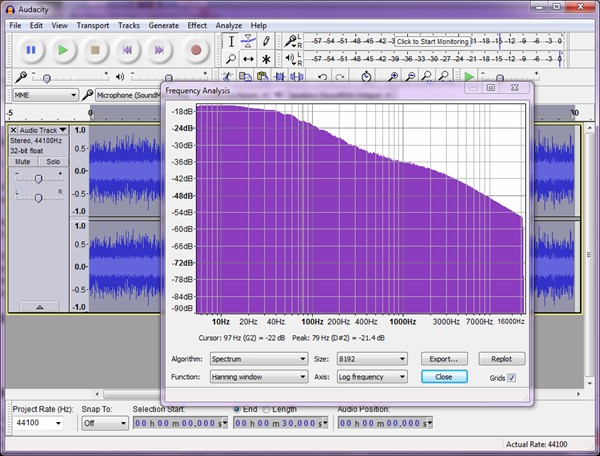This screenshot has width=600, height=456.
Task: Click the track pan slider knob
Action: point(38,198)
